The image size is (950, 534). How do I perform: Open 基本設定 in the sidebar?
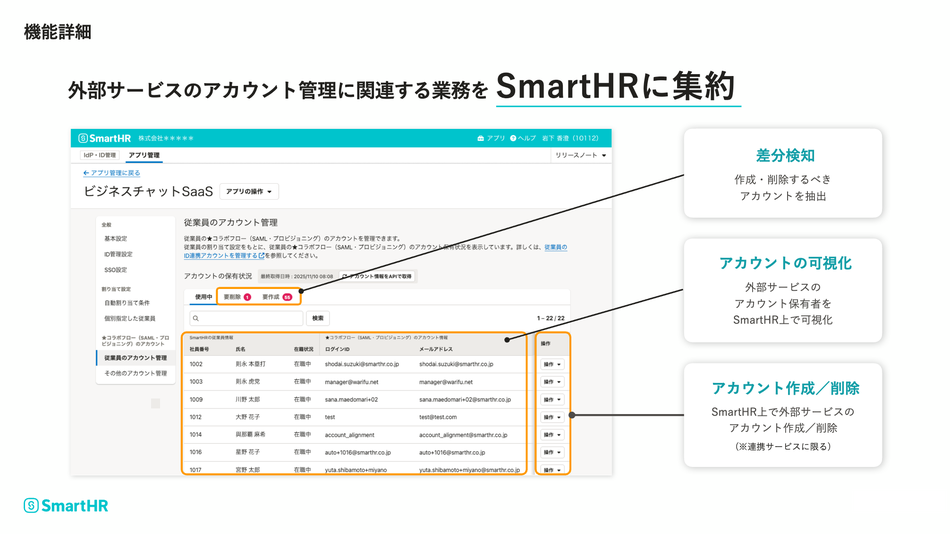tap(116, 239)
